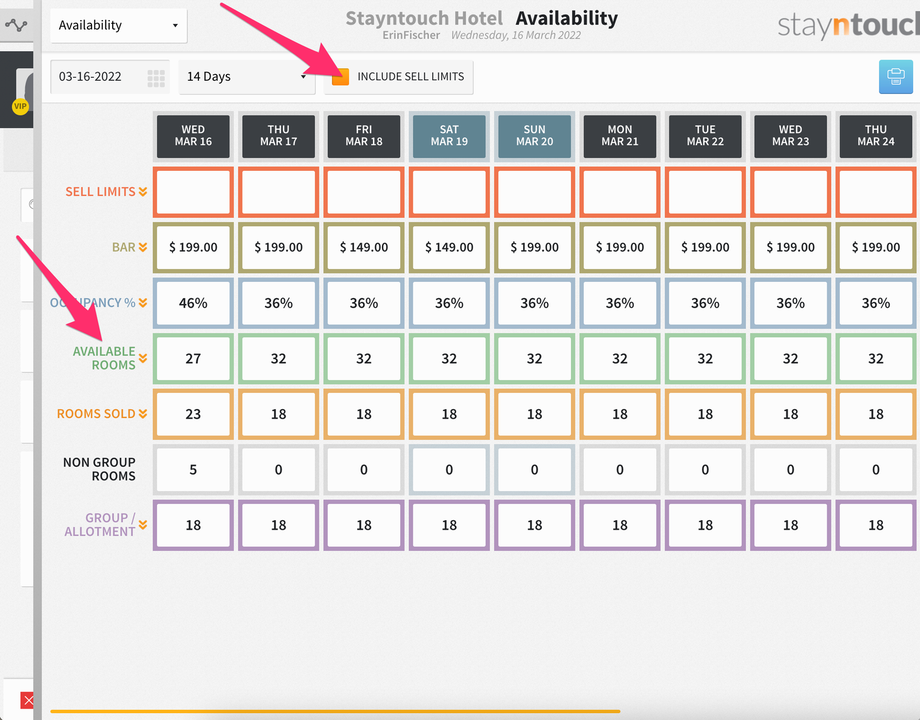Screen dimensions: 920x720
Task: Expand the Rooms Sold row chevron
Action: click(x=143, y=414)
